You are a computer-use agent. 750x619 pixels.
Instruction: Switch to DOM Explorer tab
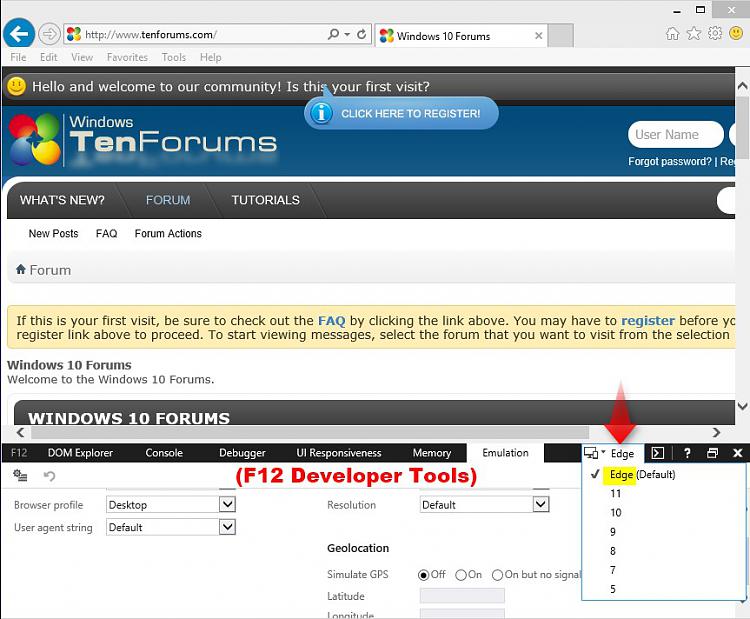click(x=80, y=453)
